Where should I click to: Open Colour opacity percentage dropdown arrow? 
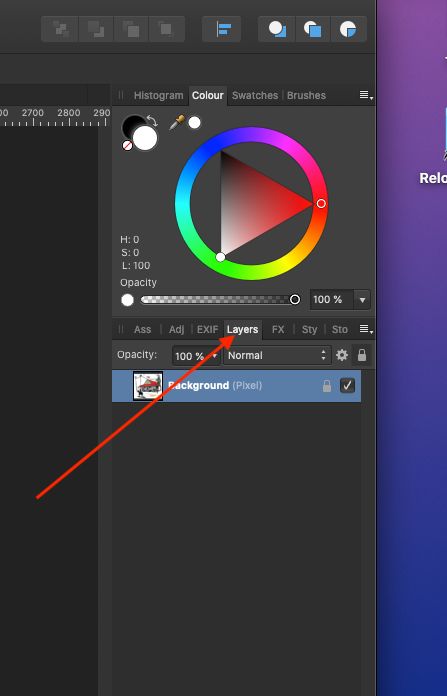click(362, 300)
